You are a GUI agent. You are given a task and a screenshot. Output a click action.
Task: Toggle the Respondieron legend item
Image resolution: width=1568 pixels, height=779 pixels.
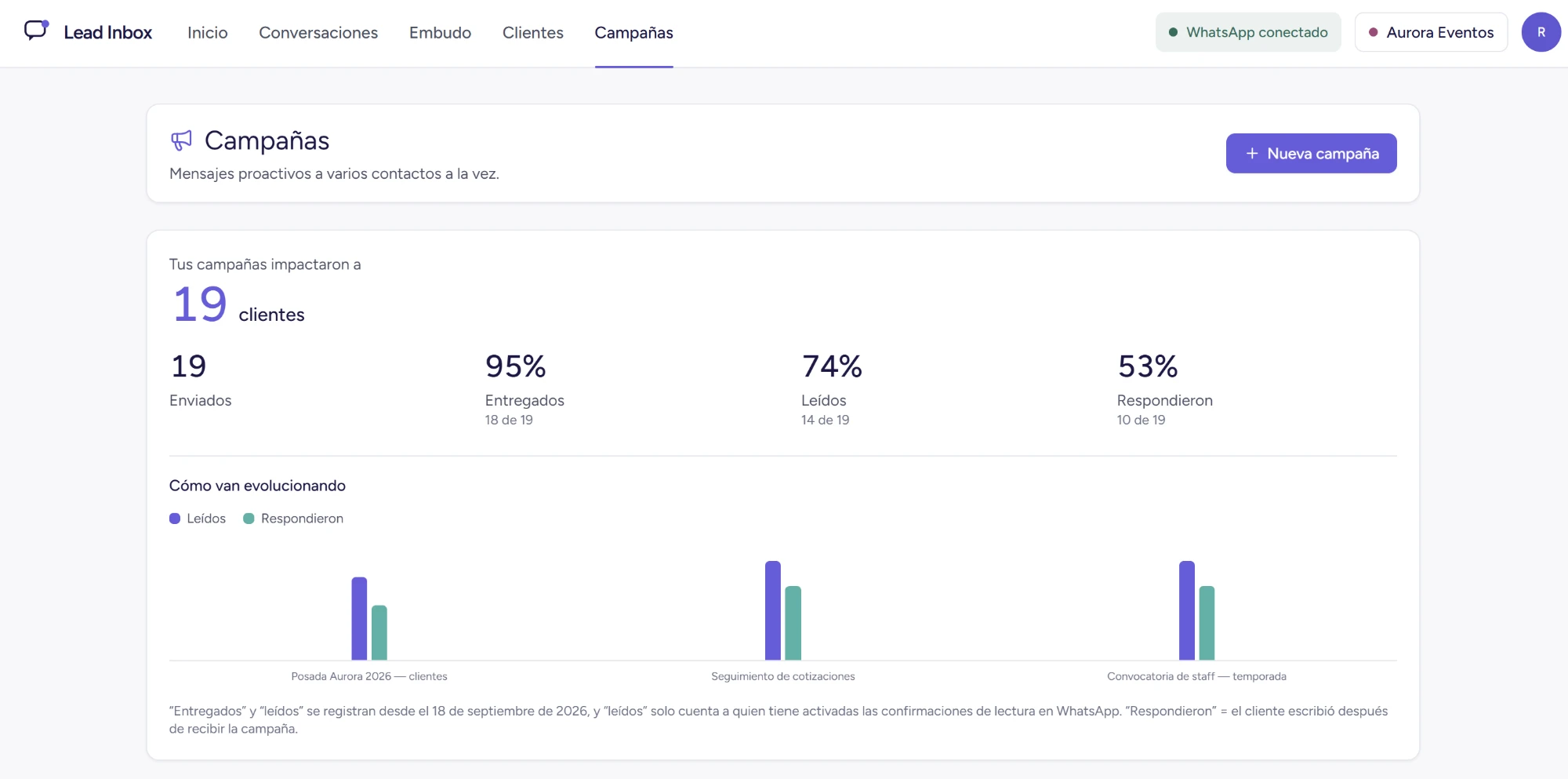click(x=293, y=519)
